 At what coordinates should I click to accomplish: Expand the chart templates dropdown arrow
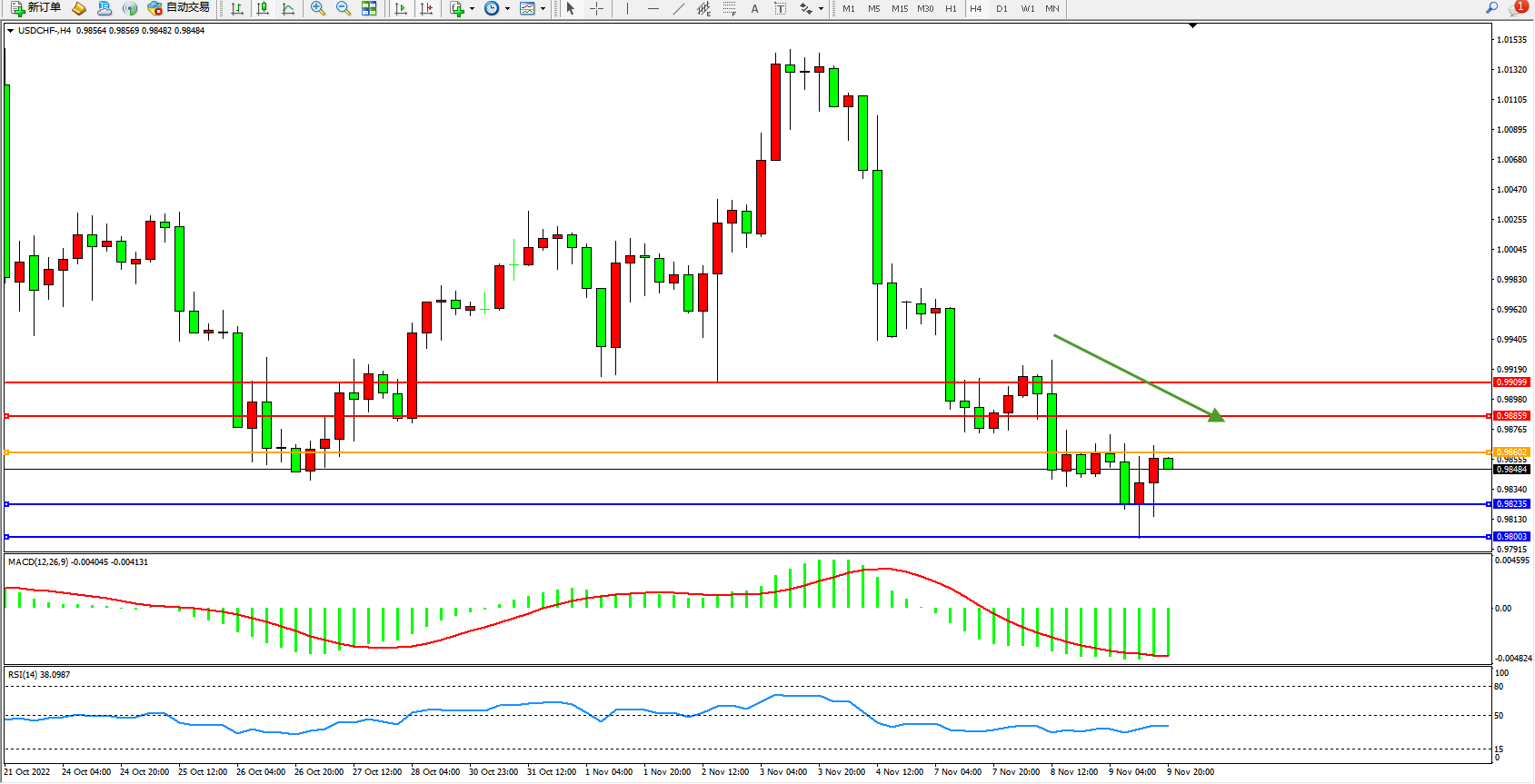pyautogui.click(x=543, y=9)
